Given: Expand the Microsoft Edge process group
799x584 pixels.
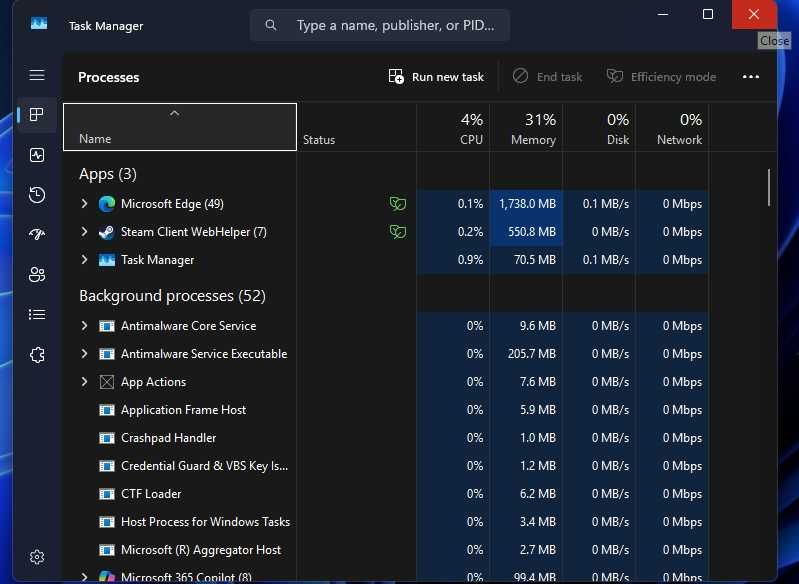Looking at the screenshot, I should point(84,204).
